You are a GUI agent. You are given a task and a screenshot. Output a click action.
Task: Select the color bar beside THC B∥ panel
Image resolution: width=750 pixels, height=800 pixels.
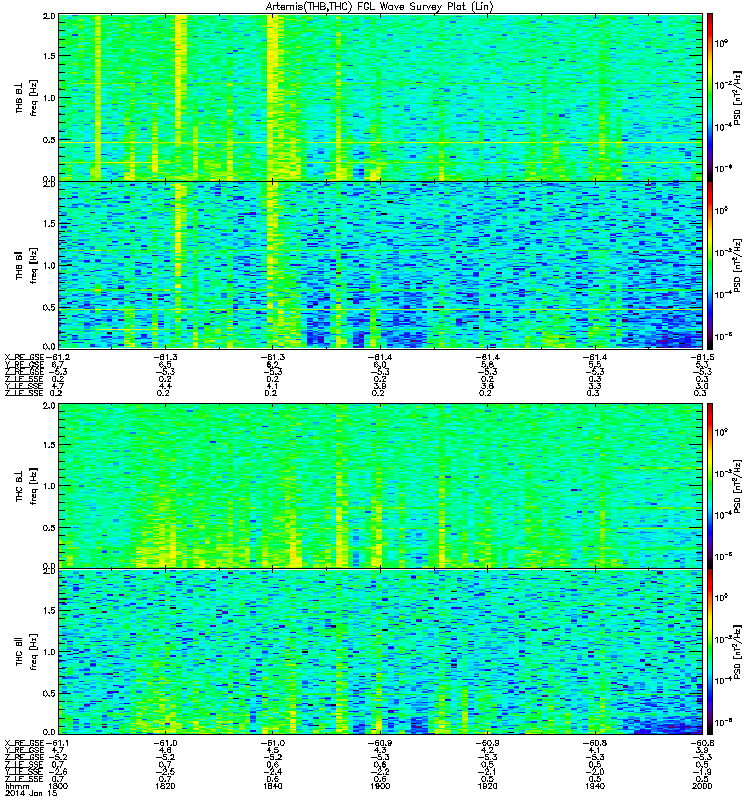pyautogui.click(x=710, y=652)
